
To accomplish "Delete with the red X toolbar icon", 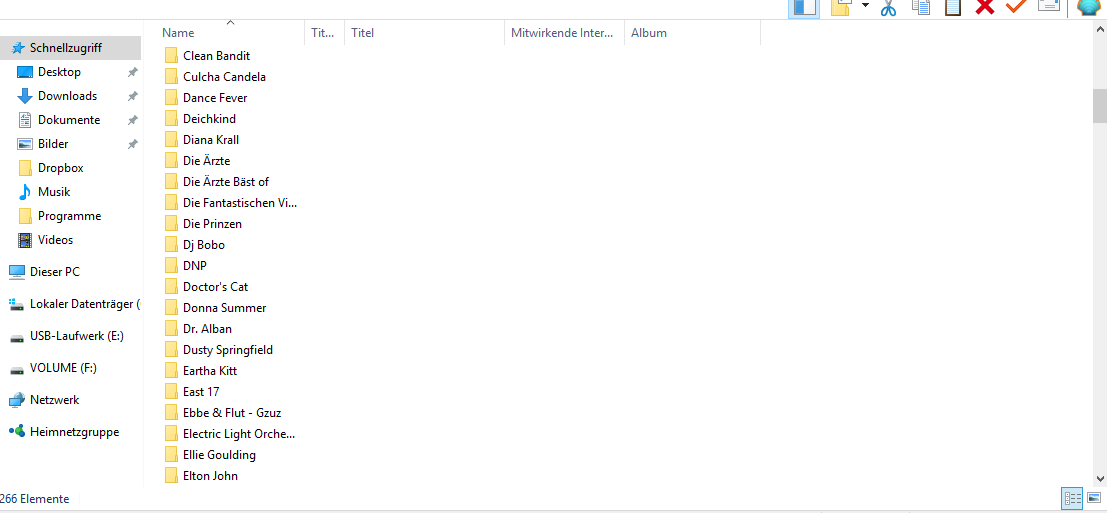I will point(985,7).
